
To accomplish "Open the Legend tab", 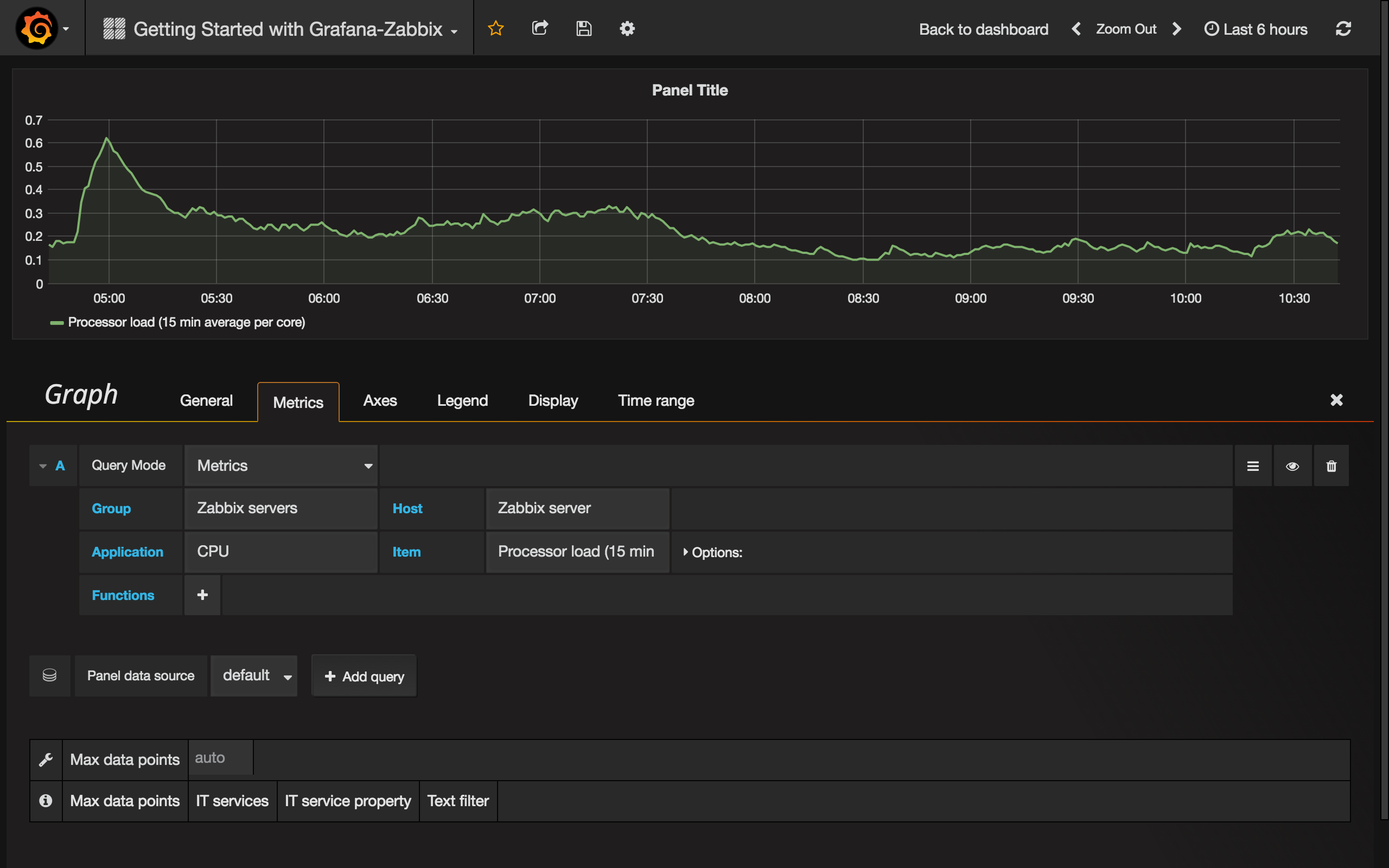I will (462, 401).
